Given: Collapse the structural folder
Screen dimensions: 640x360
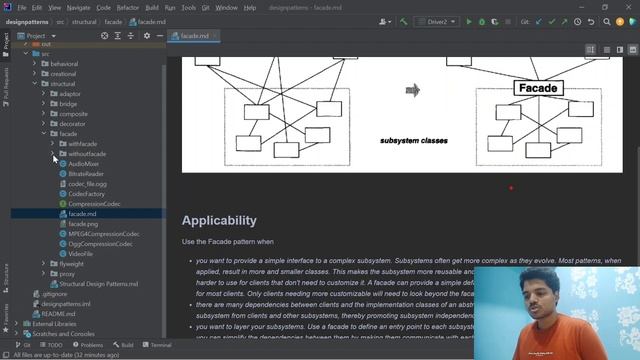Looking at the screenshot, I should click(x=35, y=84).
